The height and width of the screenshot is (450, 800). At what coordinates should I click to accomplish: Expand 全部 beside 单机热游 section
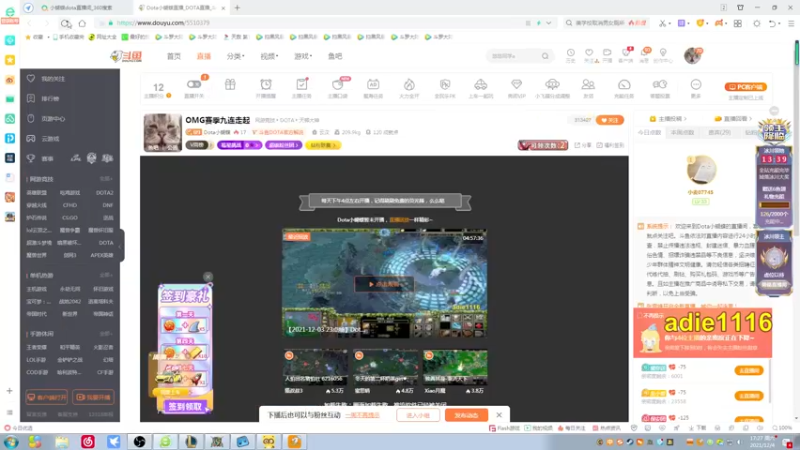point(106,275)
